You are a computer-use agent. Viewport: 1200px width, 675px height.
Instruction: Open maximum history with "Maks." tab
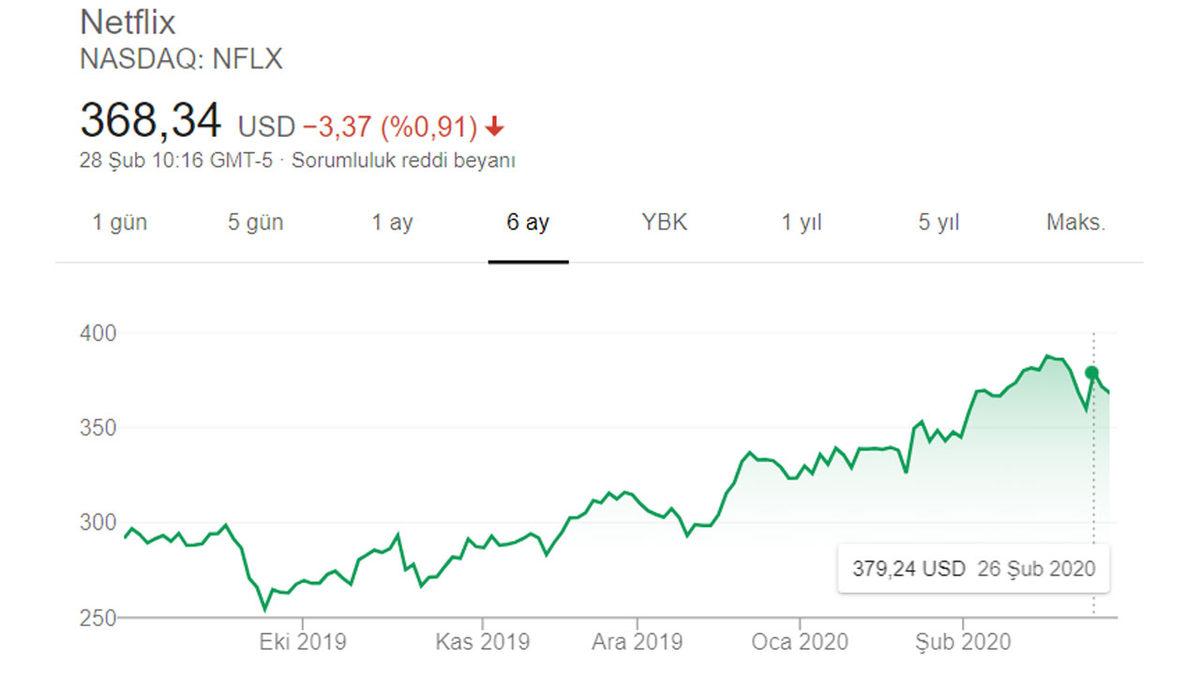(1076, 223)
